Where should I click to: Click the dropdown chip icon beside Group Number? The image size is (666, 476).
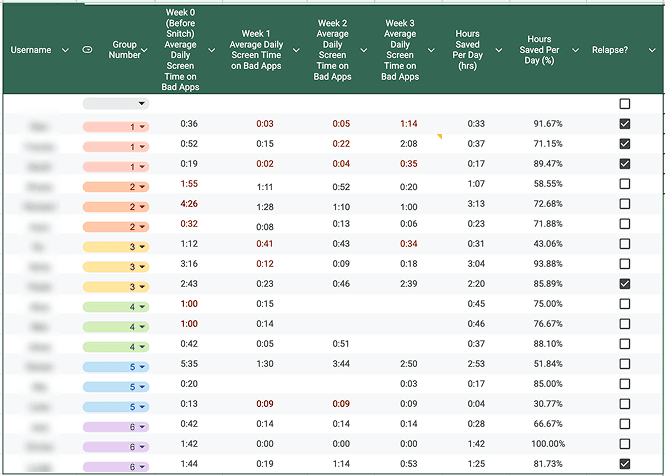click(87, 50)
